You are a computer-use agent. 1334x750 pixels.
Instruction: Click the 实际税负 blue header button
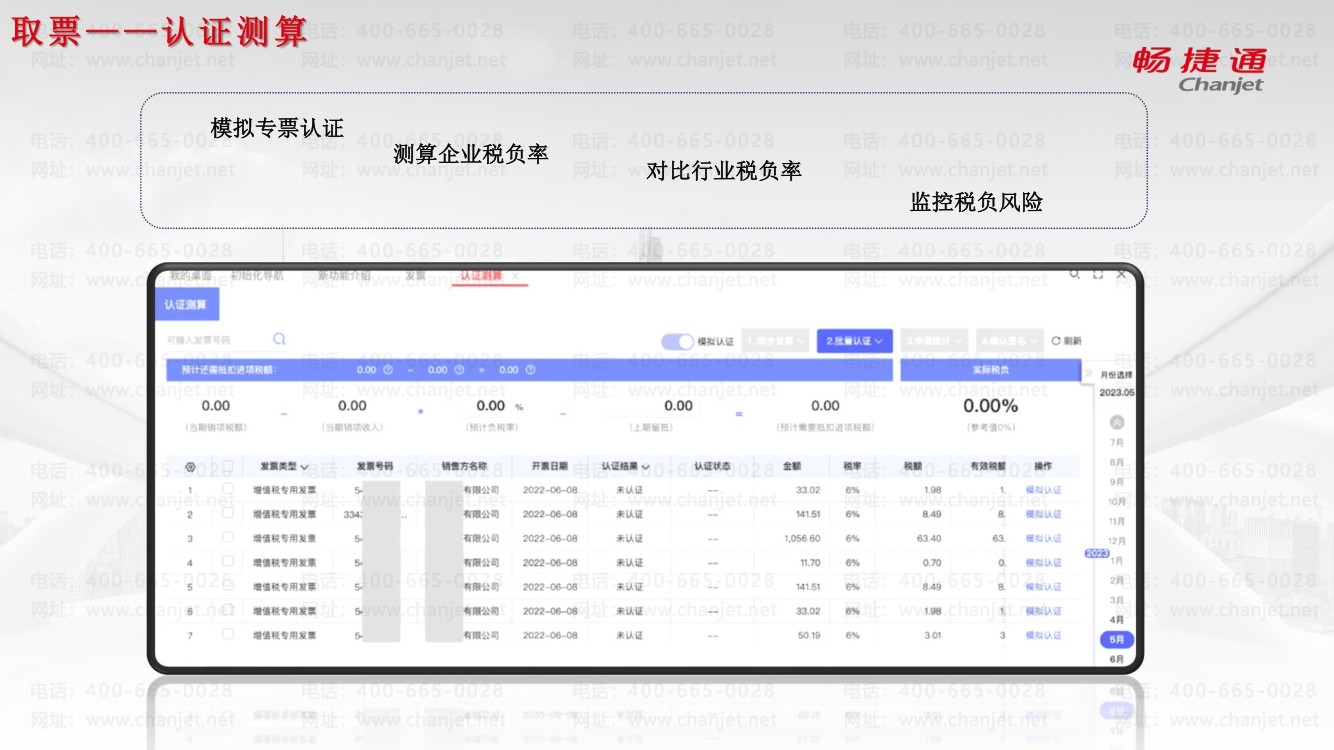[x=990, y=370]
